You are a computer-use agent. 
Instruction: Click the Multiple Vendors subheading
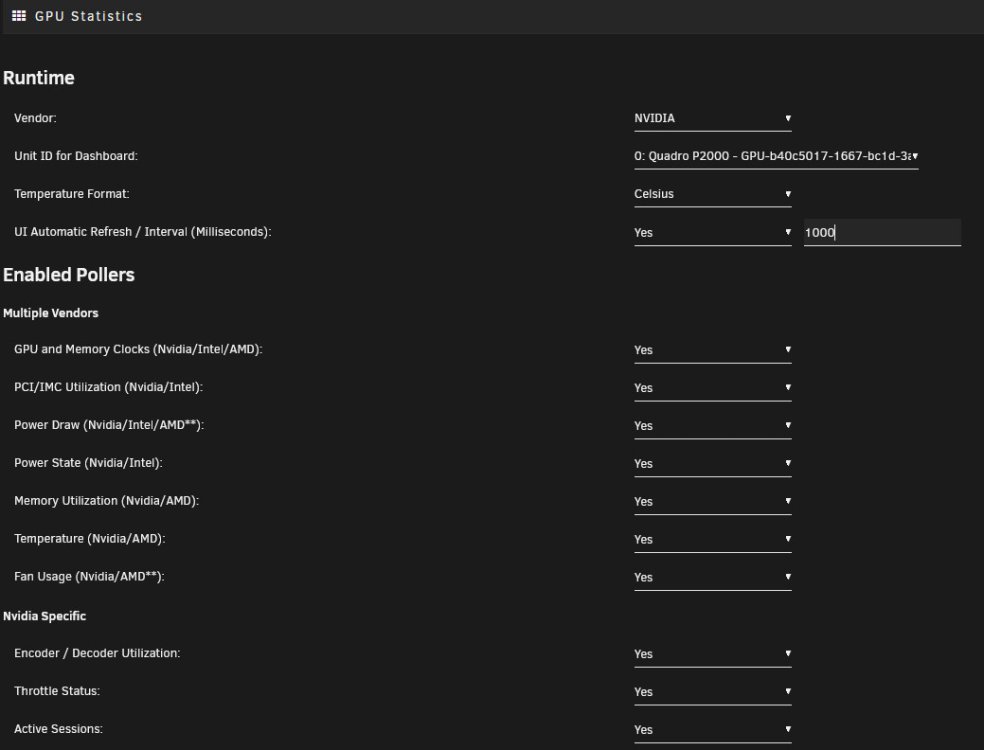pos(51,313)
